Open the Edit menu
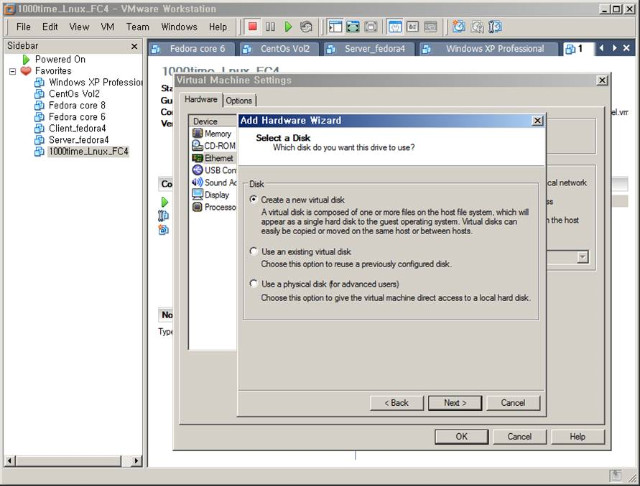The width and height of the screenshot is (640, 486). tap(50, 27)
